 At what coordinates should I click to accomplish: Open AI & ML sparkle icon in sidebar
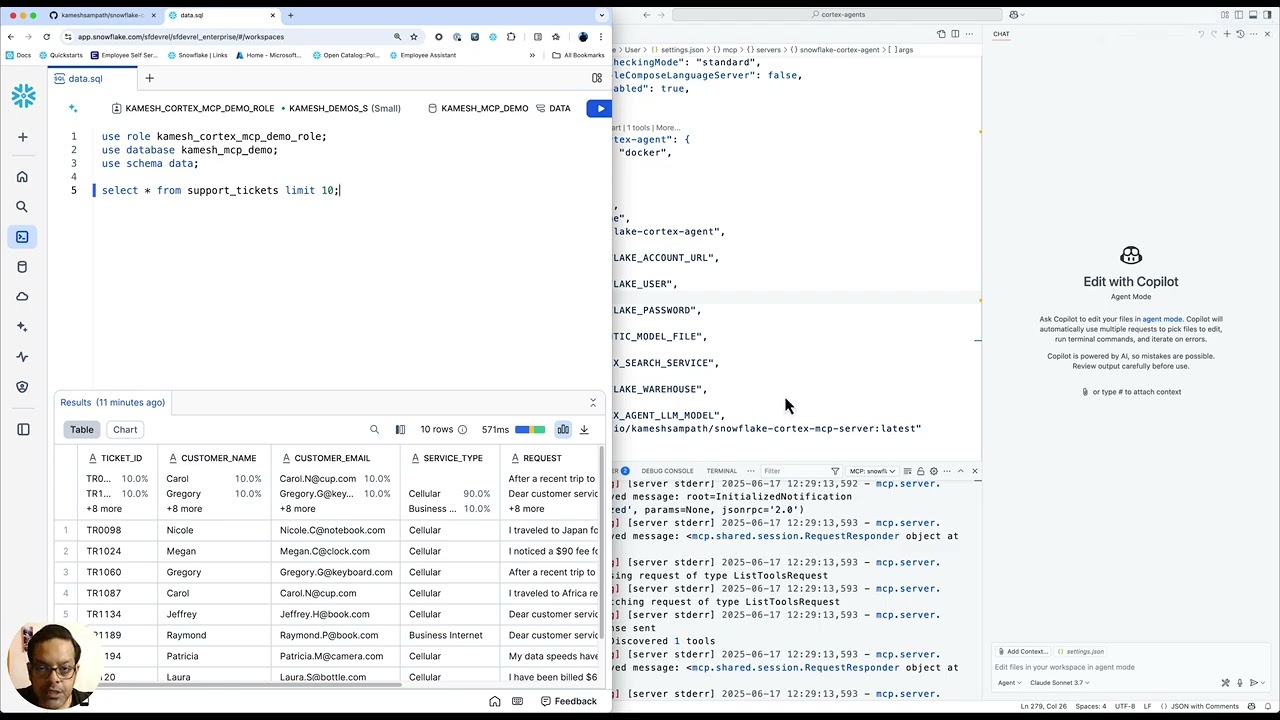click(x=22, y=327)
